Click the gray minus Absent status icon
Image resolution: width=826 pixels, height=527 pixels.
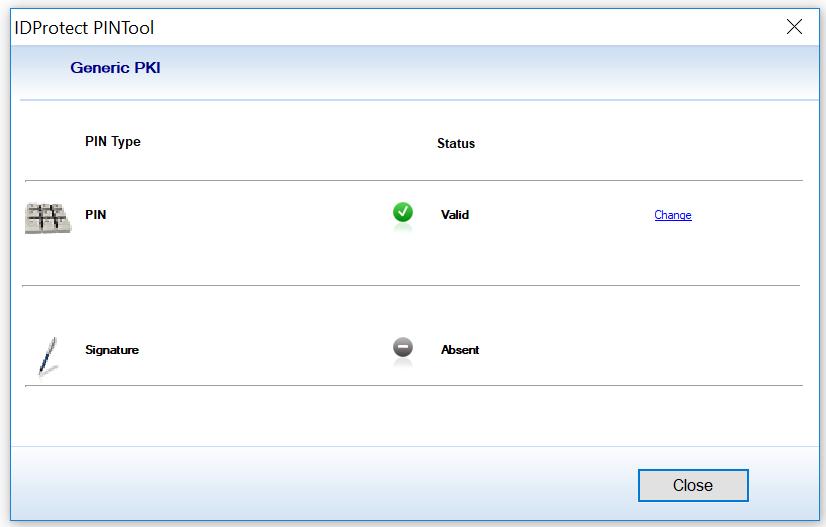tap(403, 347)
